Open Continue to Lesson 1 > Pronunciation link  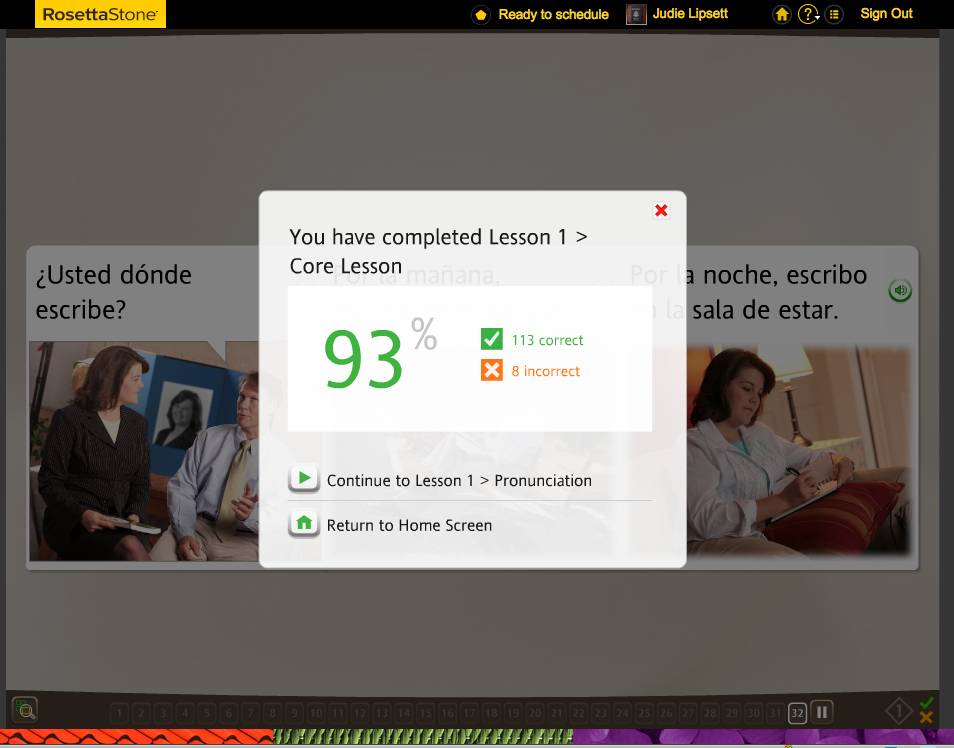click(x=459, y=481)
